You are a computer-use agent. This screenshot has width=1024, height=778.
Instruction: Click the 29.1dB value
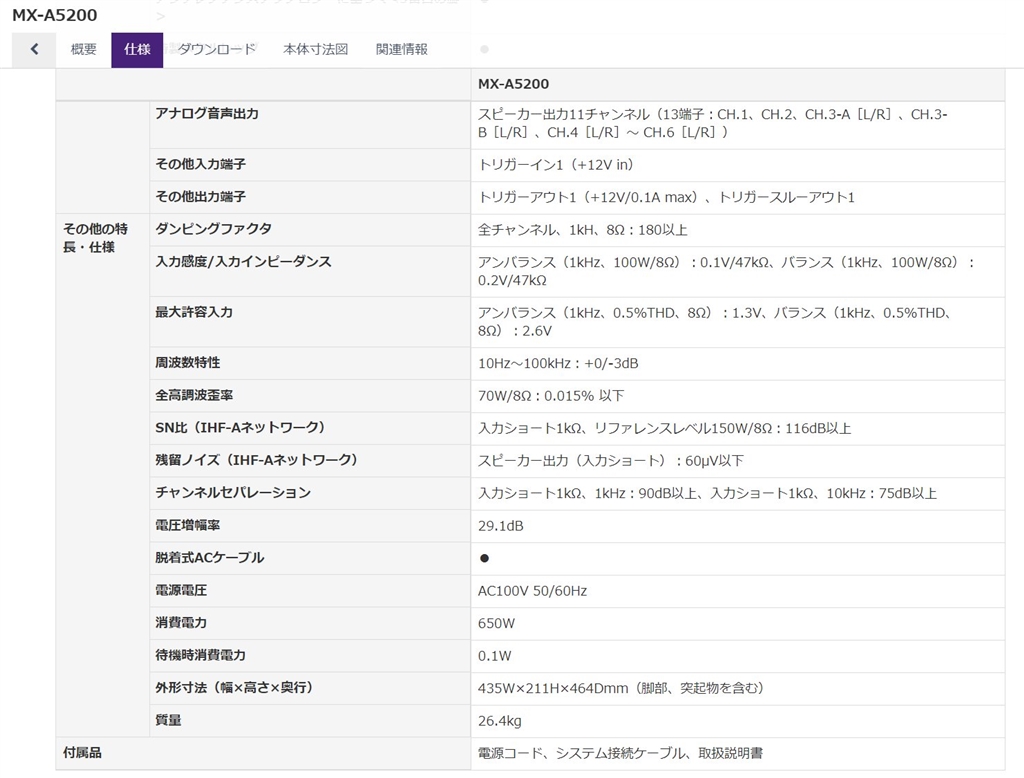(501, 526)
